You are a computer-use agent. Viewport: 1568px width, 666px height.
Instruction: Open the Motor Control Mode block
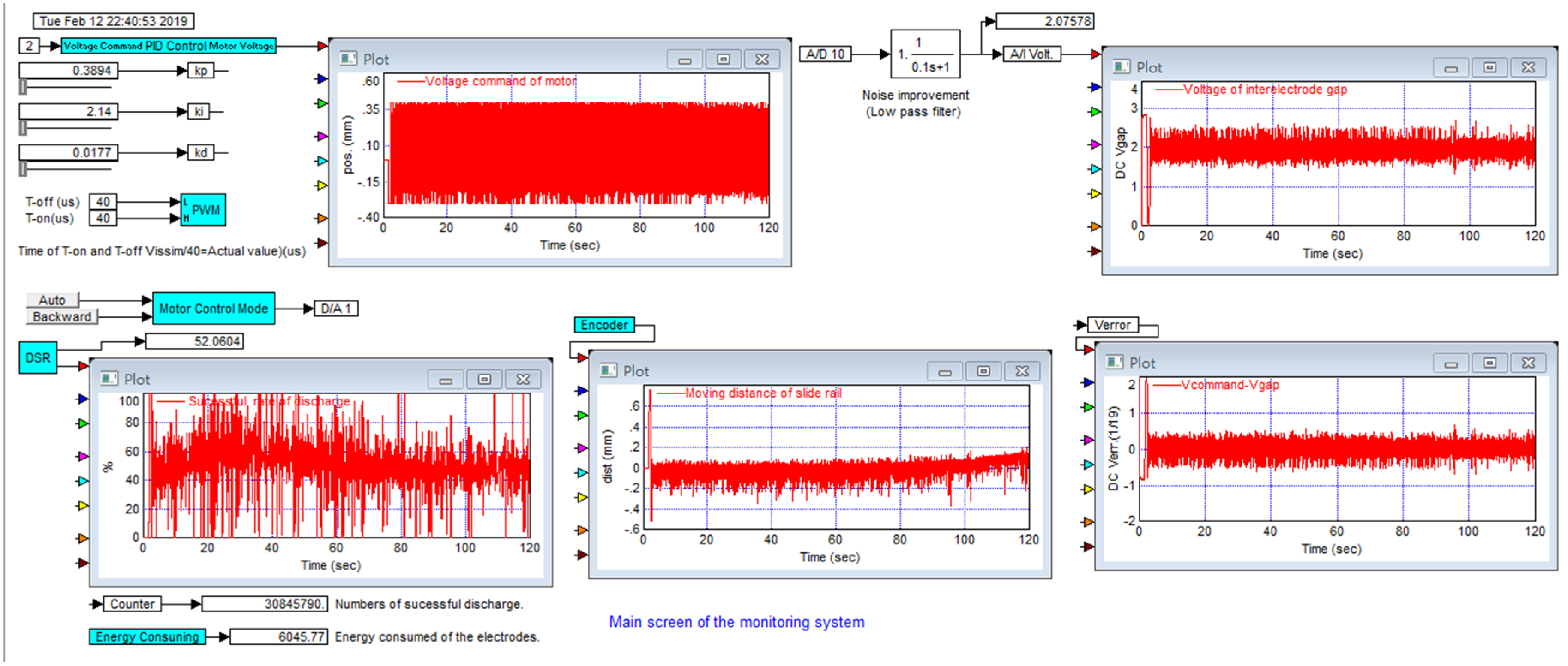tap(213, 309)
